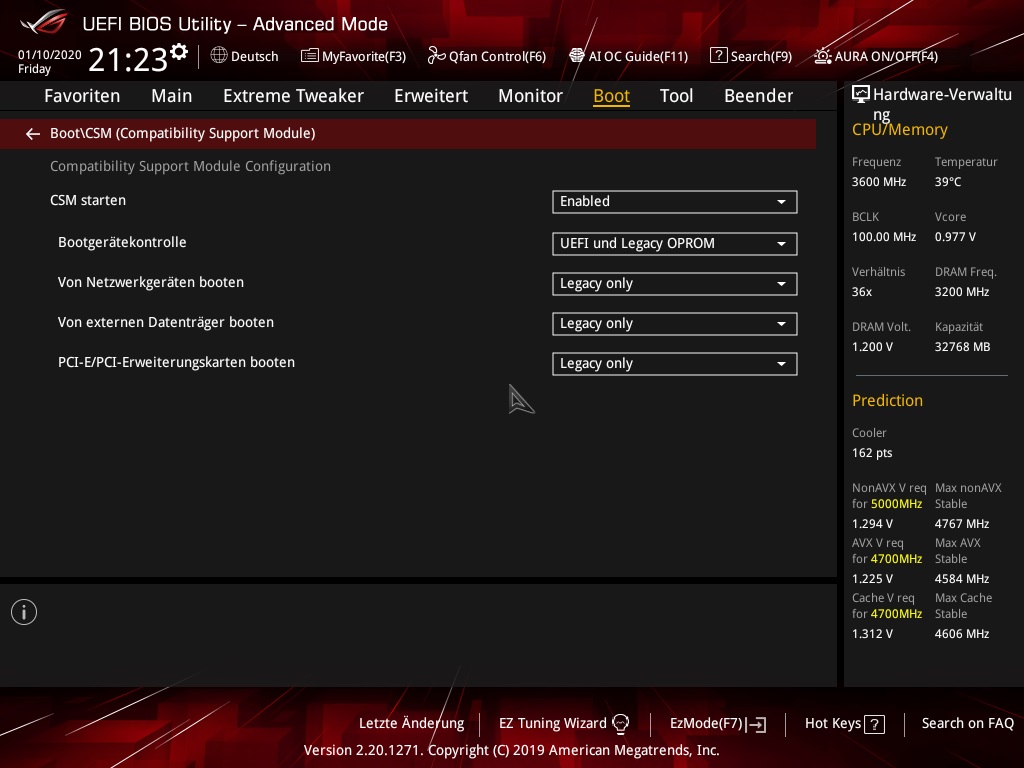Click the 0.977 V Vcore value
The width and height of the screenshot is (1024, 768).
click(x=955, y=237)
